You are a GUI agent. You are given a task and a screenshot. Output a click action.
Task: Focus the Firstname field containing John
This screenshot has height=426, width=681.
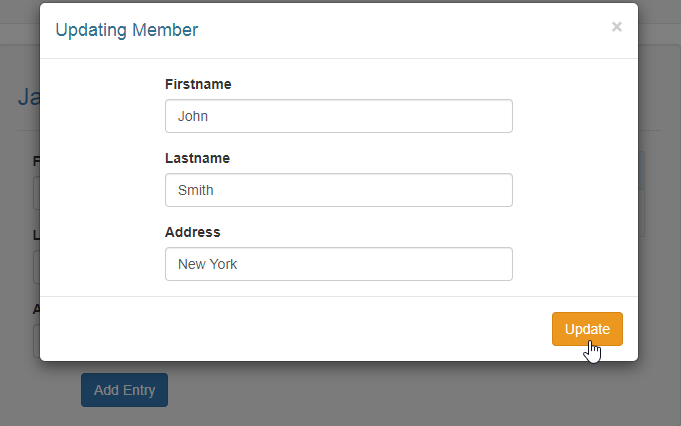point(338,116)
